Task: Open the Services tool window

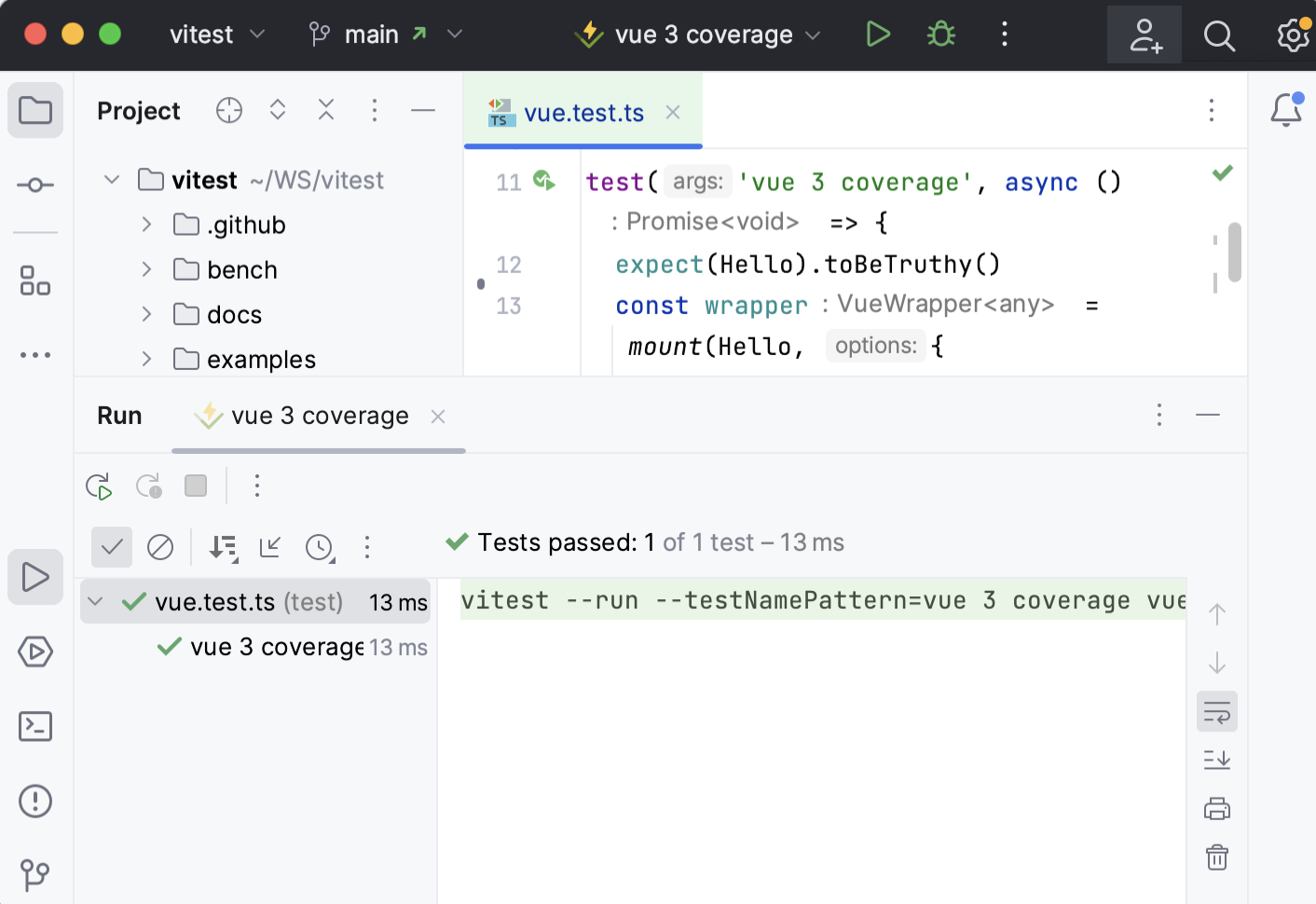Action: point(35,651)
